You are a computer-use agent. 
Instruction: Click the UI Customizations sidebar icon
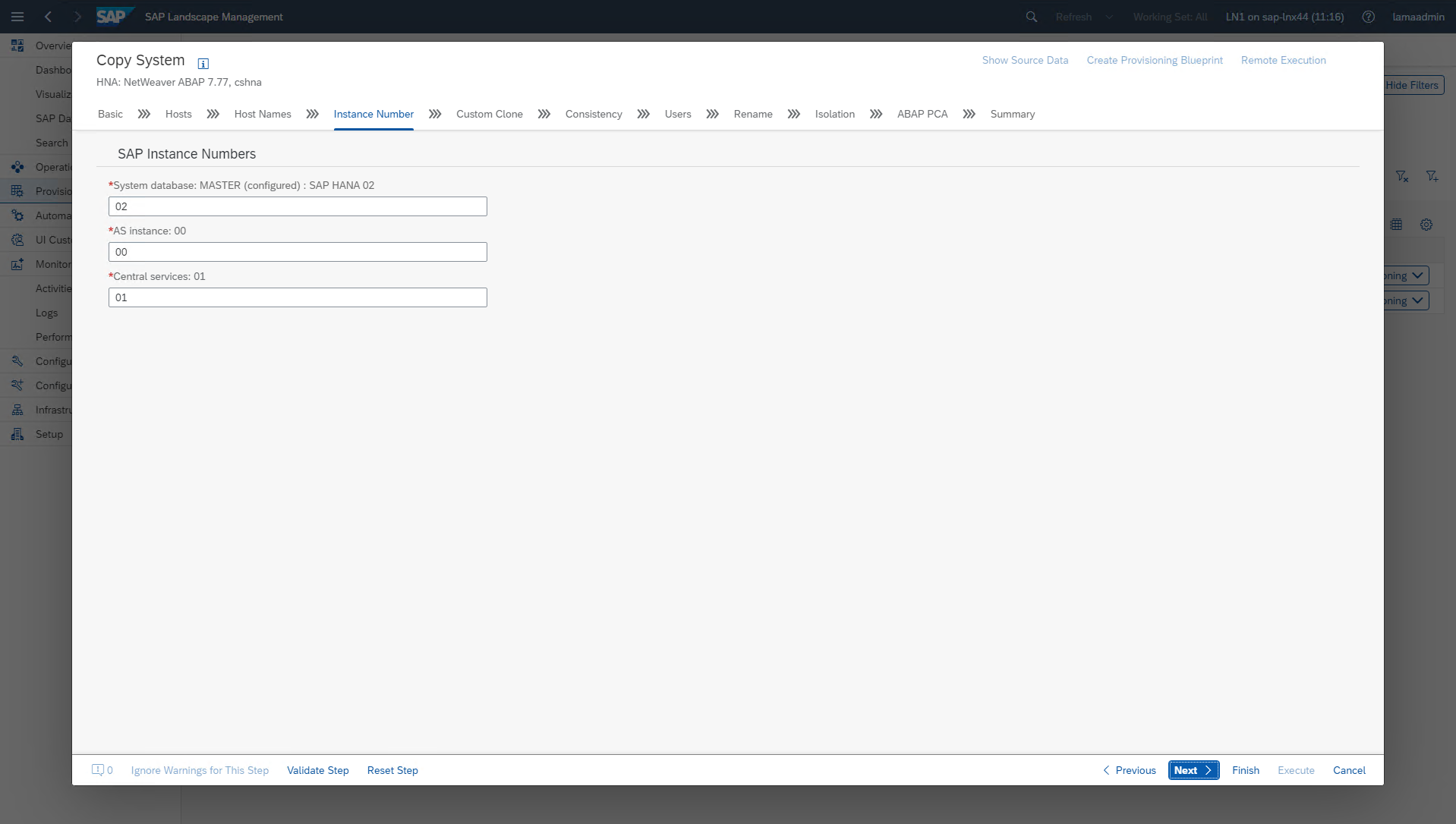[x=17, y=240]
